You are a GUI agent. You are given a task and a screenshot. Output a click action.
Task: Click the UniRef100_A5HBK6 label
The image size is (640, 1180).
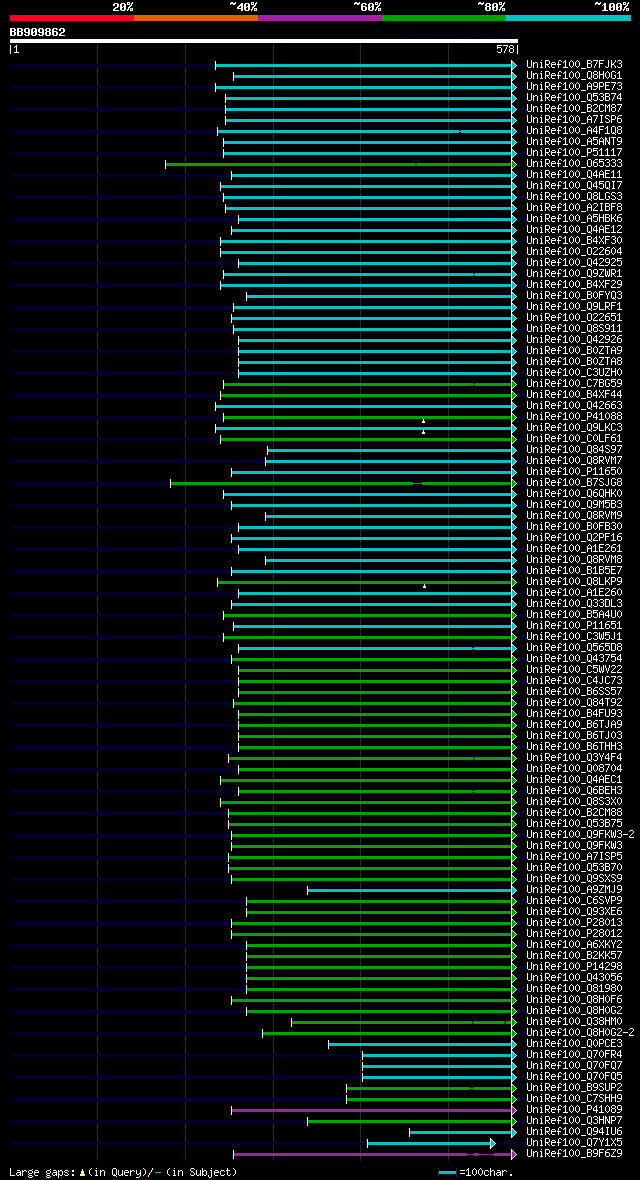pos(574,219)
